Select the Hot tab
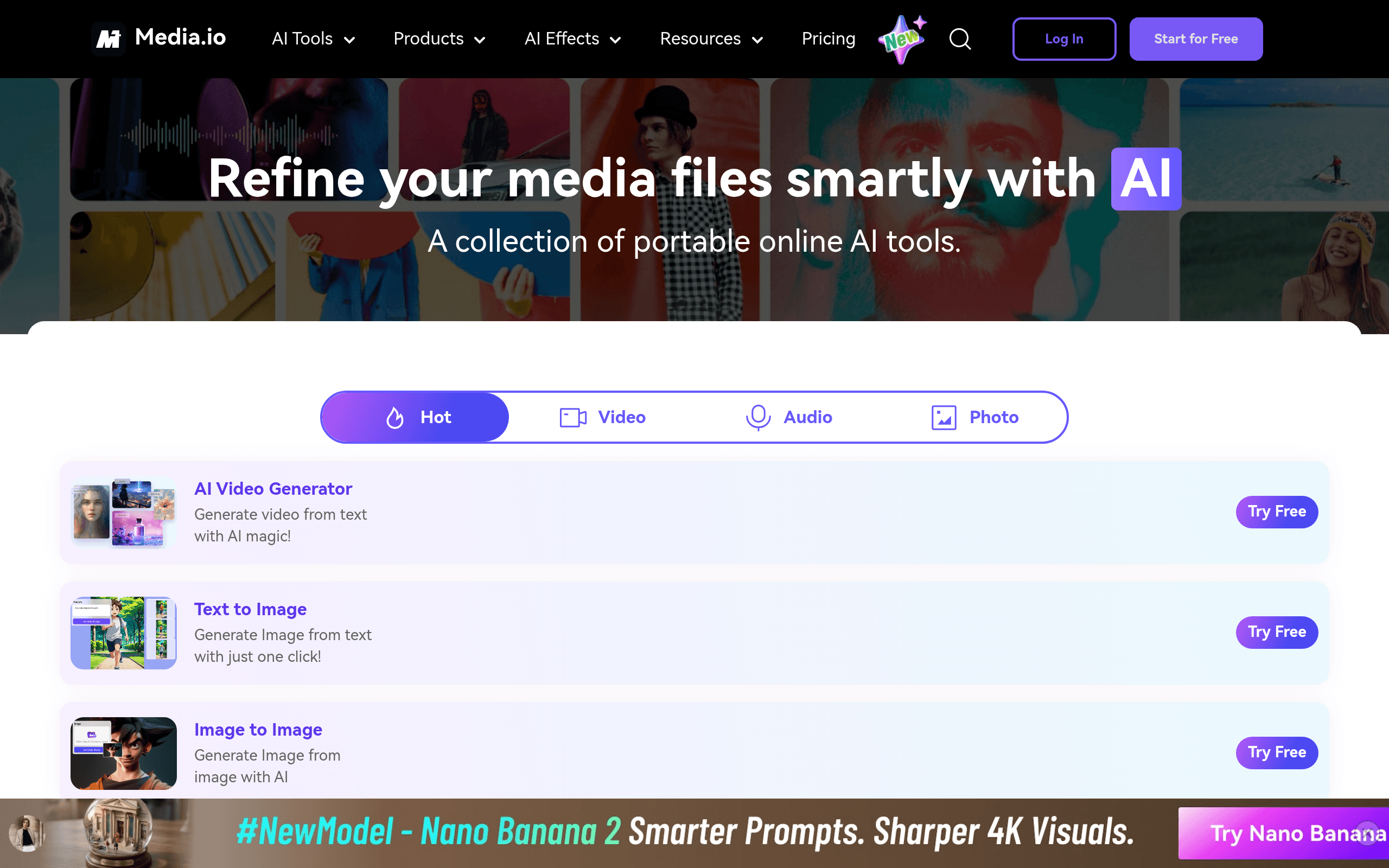The image size is (1389, 868). pyautogui.click(x=416, y=417)
